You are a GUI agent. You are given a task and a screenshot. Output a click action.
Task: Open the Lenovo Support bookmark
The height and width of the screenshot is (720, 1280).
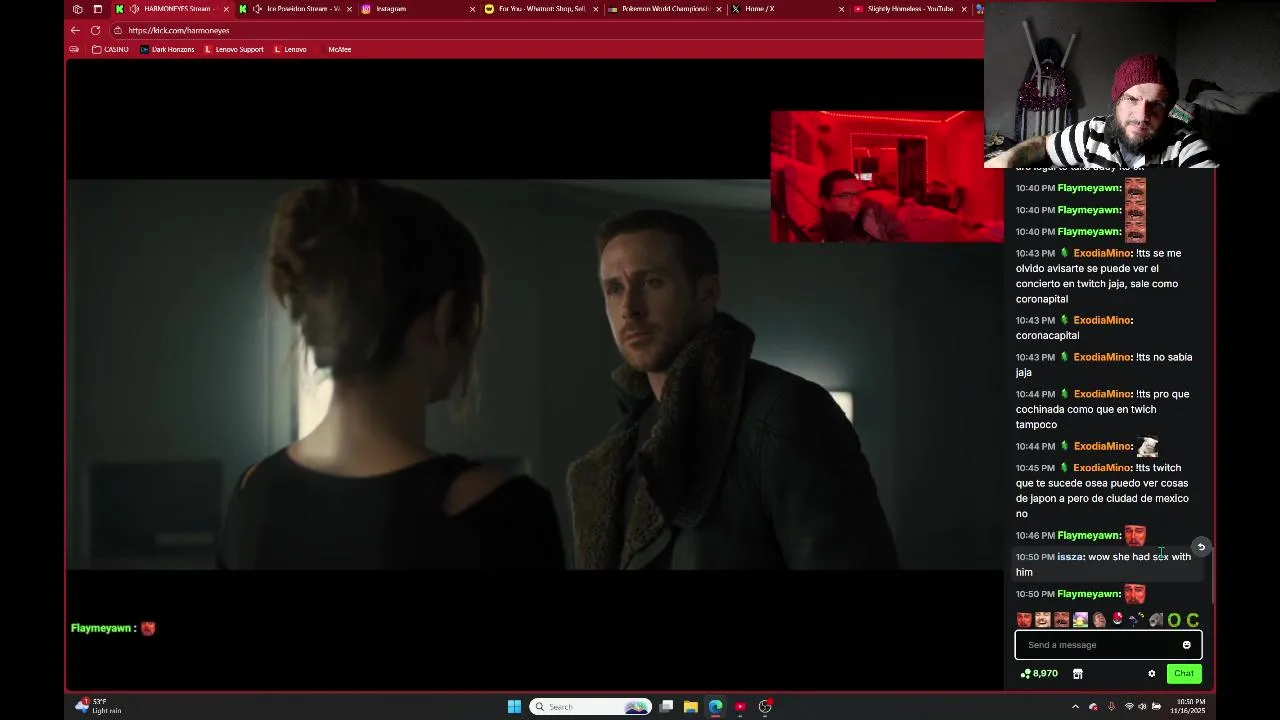click(x=234, y=49)
